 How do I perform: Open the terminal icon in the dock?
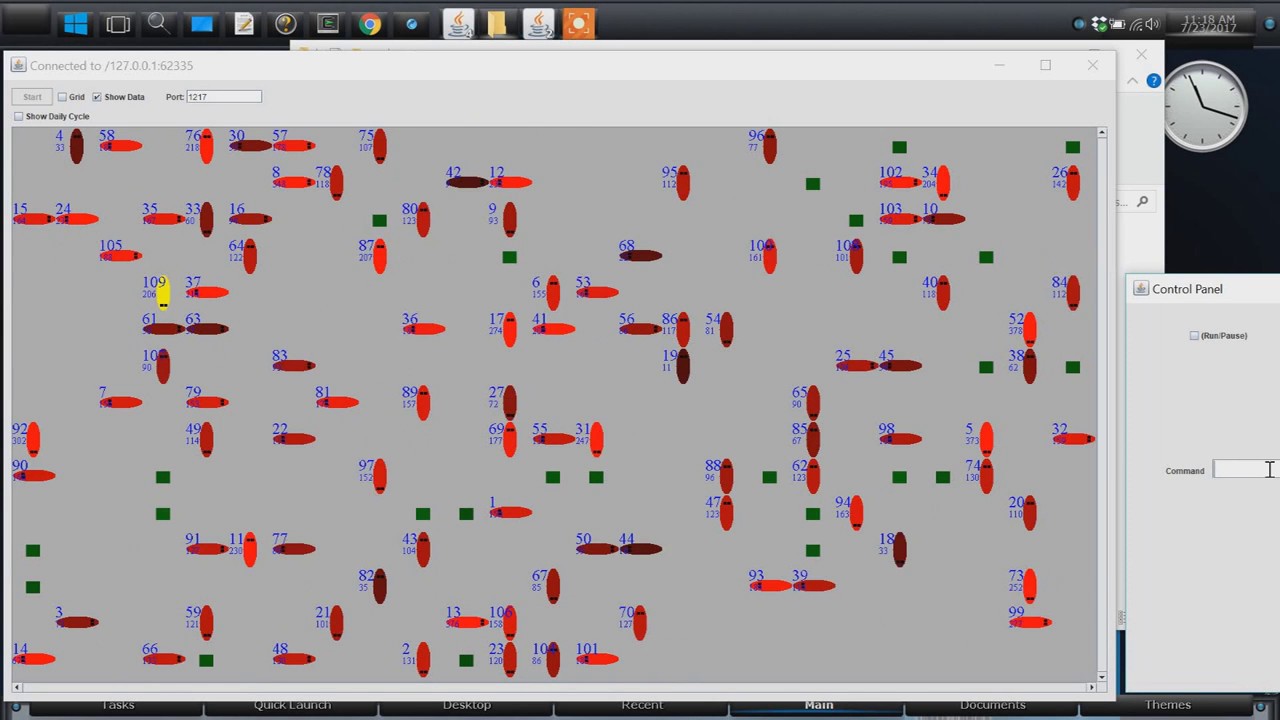click(x=328, y=24)
